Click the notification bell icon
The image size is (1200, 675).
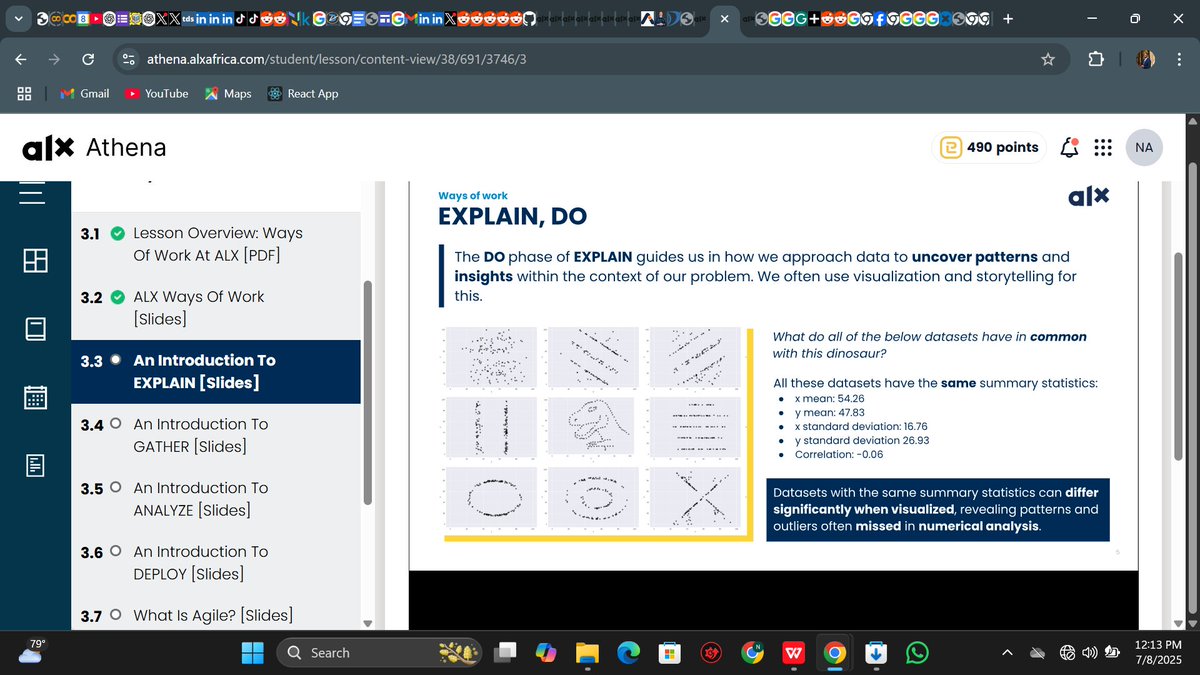(x=1070, y=148)
